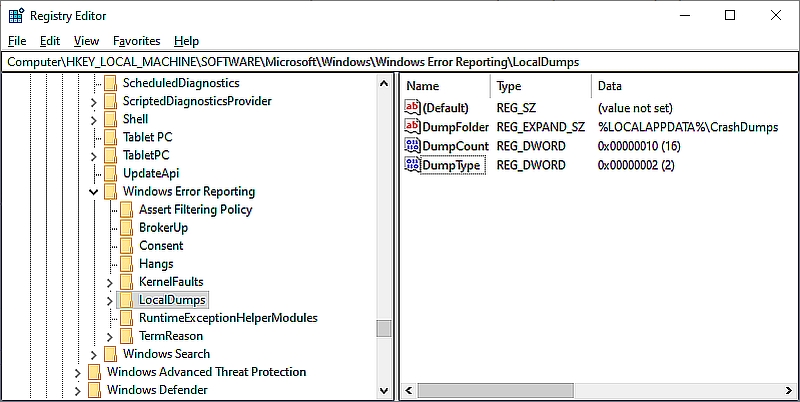Click the tree pane scroll up arrow
This screenshot has height=402, width=800.
coord(384,83)
